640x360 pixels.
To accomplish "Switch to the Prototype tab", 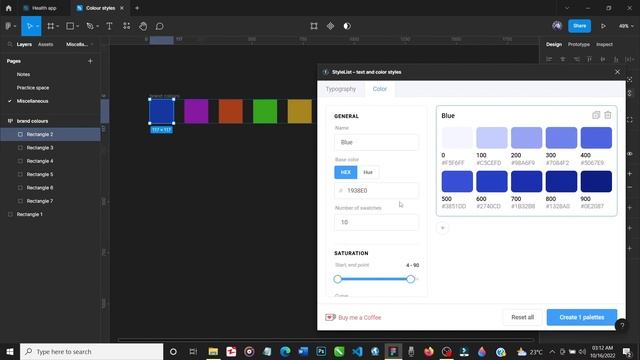I will [579, 44].
